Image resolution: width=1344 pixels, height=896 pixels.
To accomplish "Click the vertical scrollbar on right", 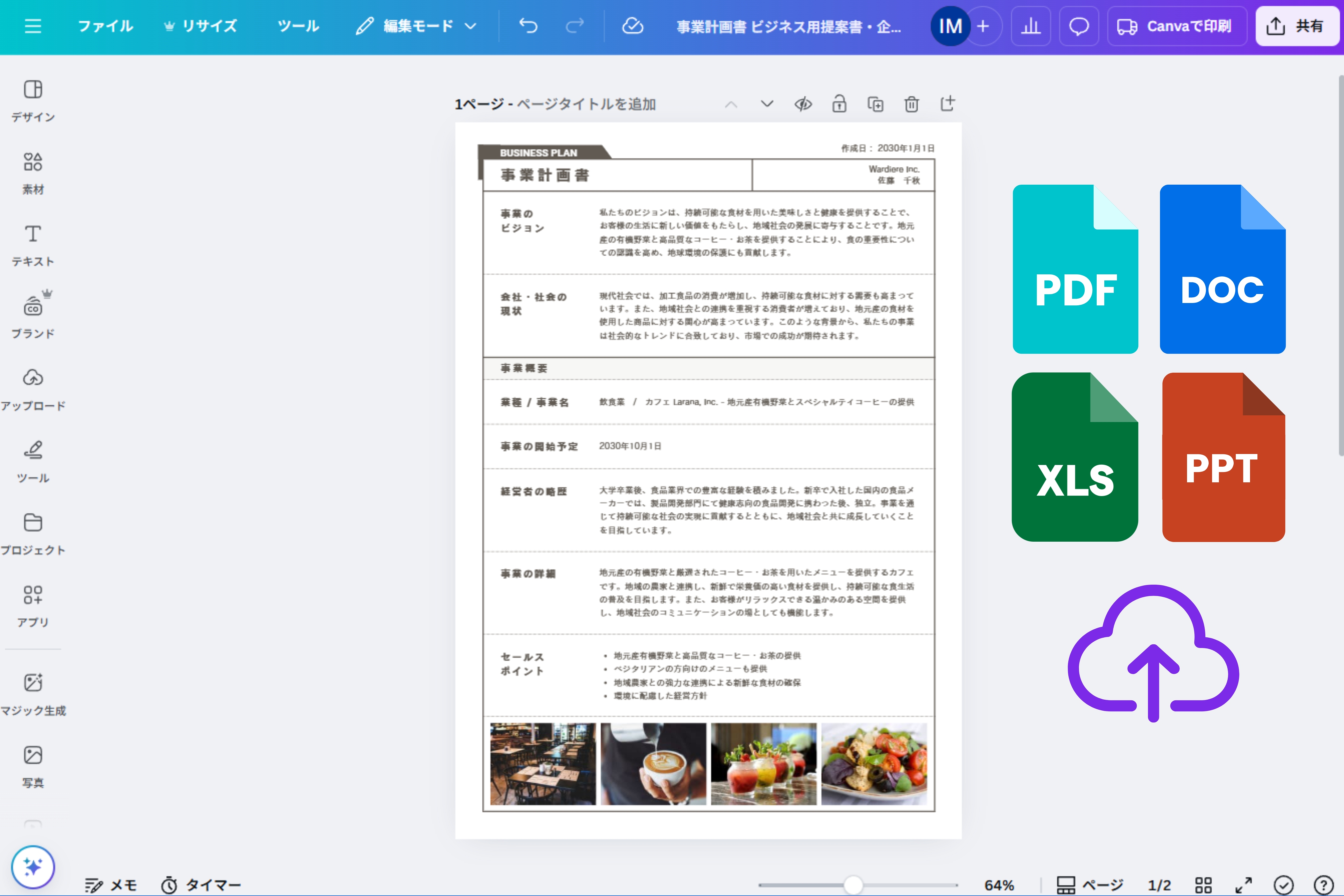I will pos(1341,266).
